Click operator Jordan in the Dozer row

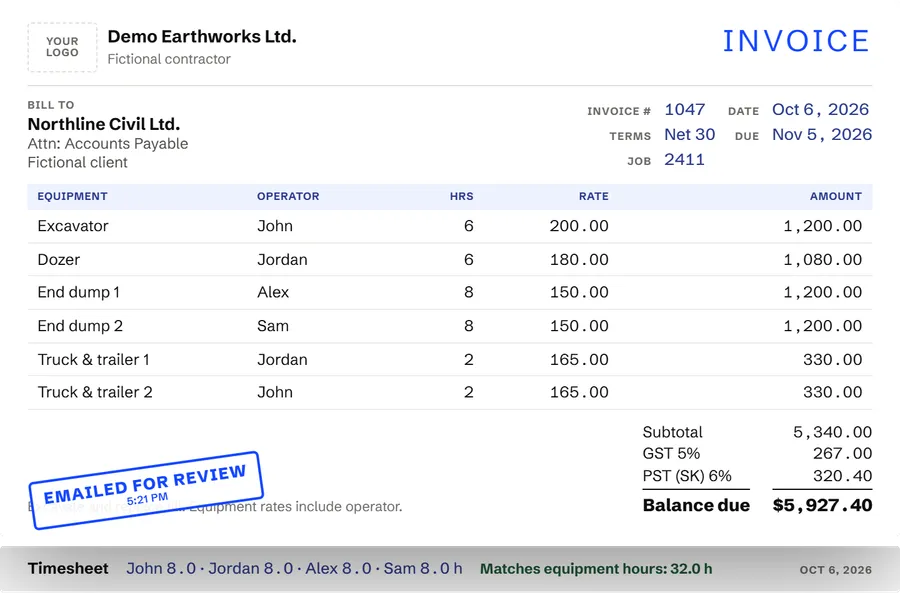click(282, 259)
